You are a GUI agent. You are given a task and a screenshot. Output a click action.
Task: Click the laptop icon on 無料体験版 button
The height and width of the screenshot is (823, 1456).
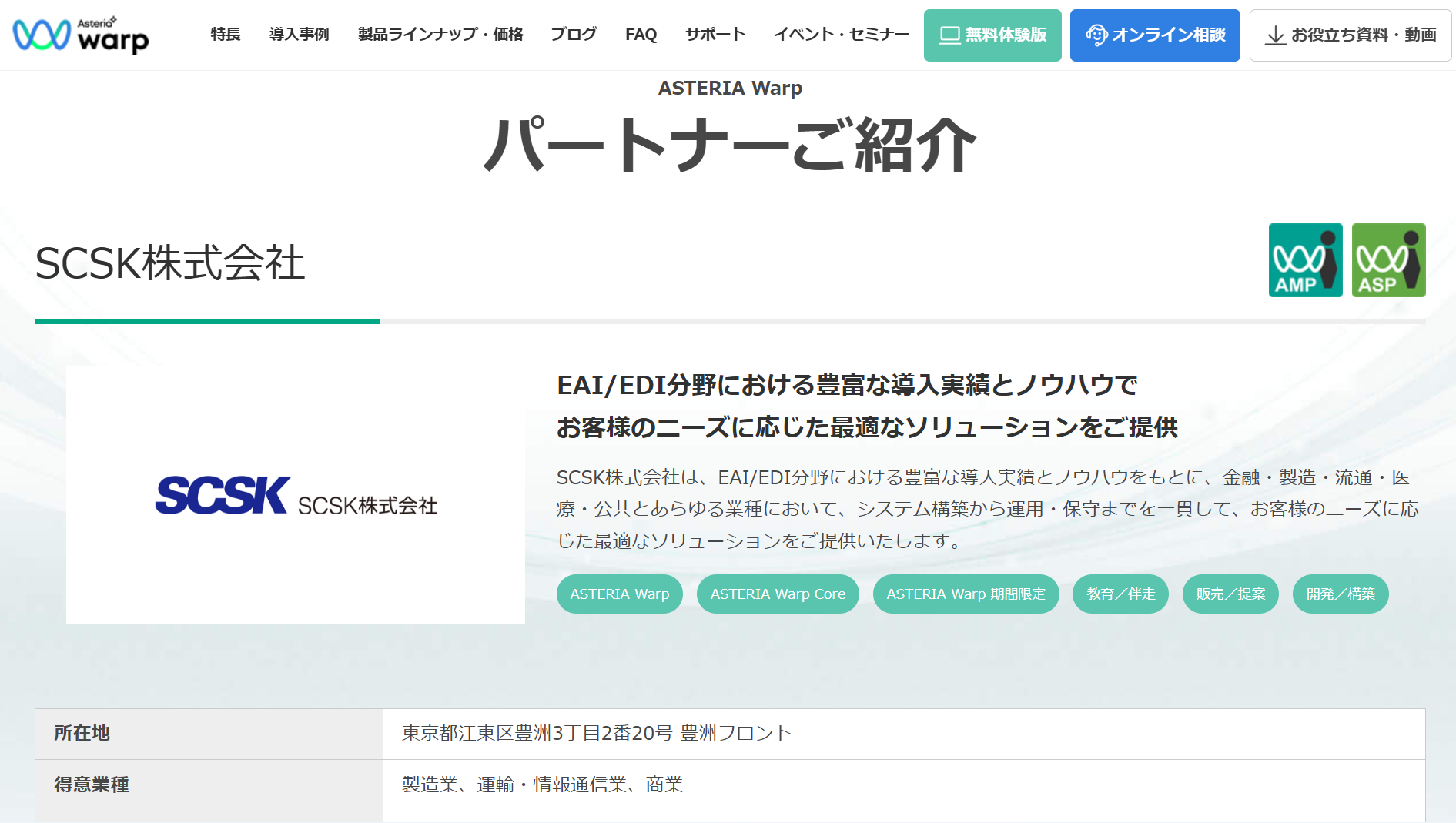(950, 35)
